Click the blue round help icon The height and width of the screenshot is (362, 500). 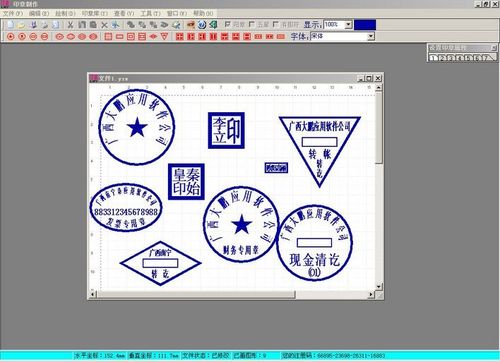click(x=202, y=25)
